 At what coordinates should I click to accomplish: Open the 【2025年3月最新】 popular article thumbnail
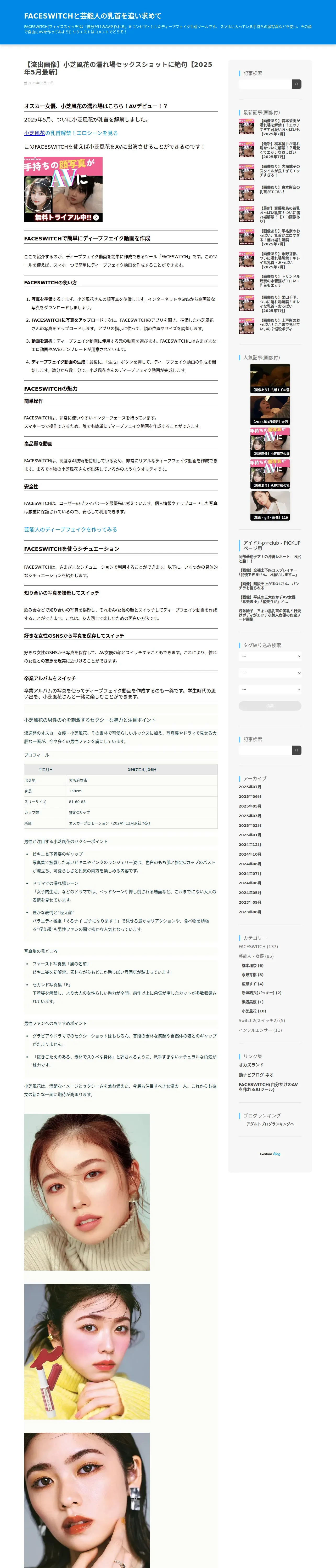(270, 410)
